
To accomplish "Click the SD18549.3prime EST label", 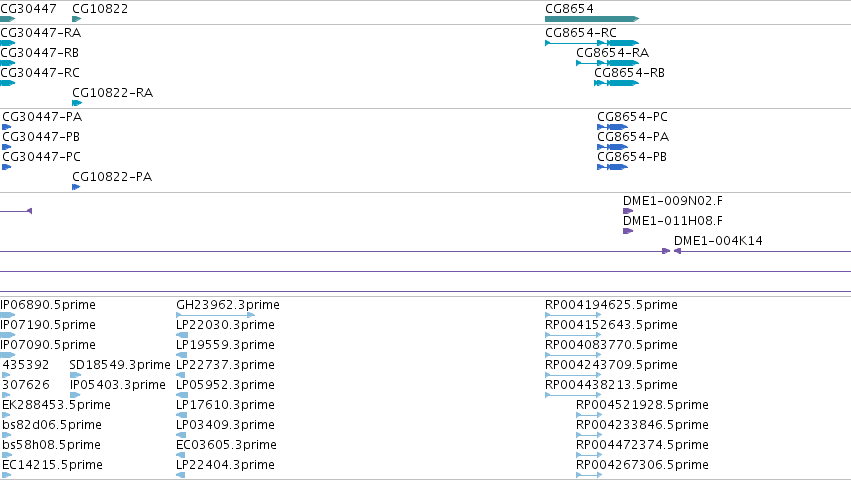I will click(x=120, y=365).
